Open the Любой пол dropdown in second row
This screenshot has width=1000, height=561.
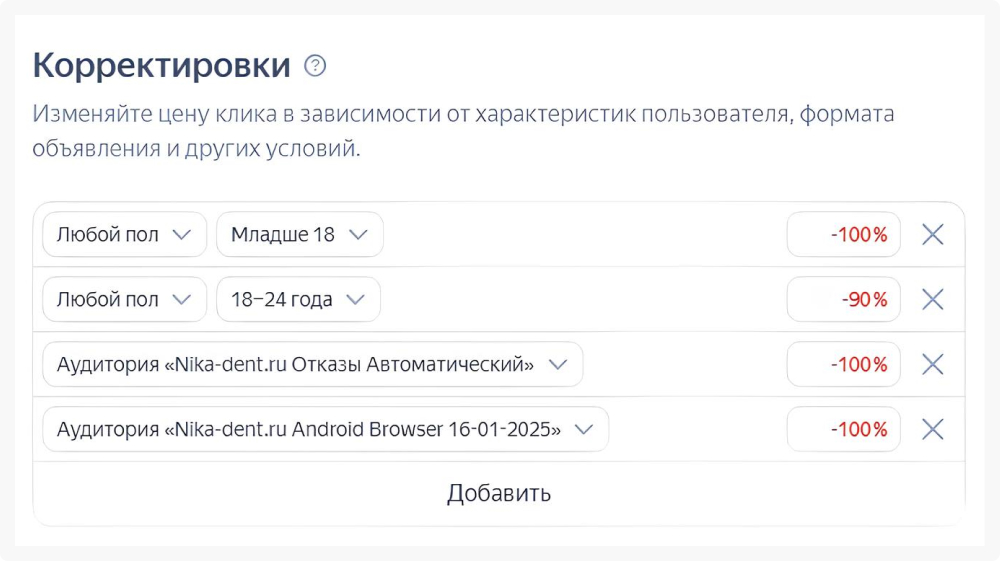[x=124, y=299]
